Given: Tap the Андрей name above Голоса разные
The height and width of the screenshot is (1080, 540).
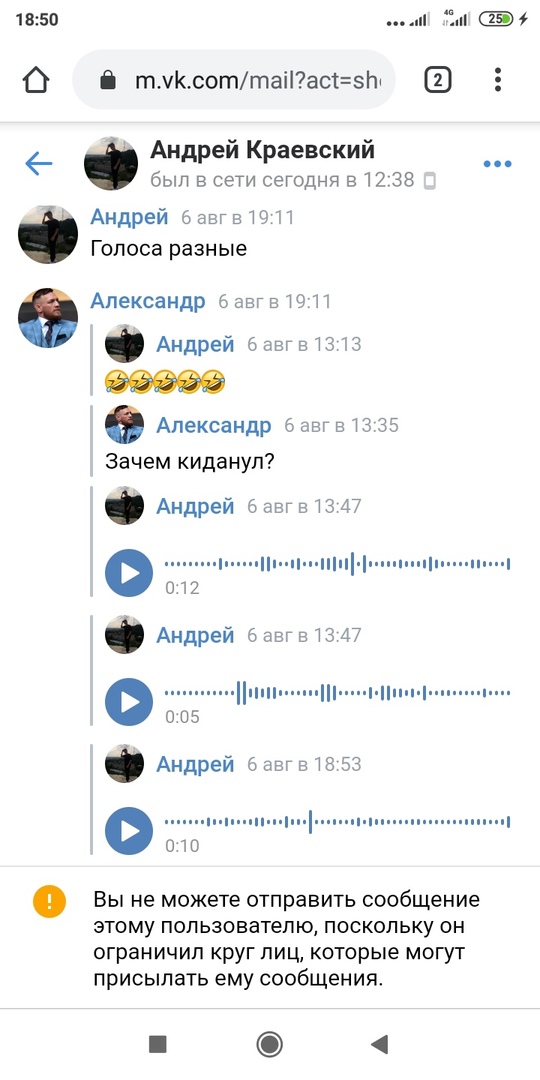Looking at the screenshot, I should [x=129, y=218].
